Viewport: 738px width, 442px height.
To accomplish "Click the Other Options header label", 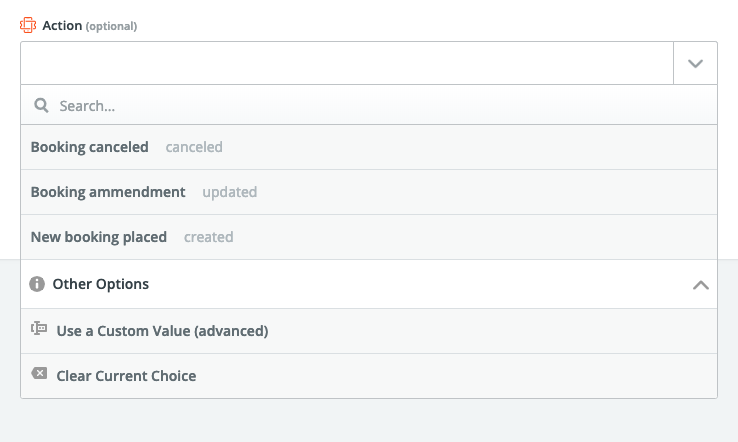I will [101, 284].
